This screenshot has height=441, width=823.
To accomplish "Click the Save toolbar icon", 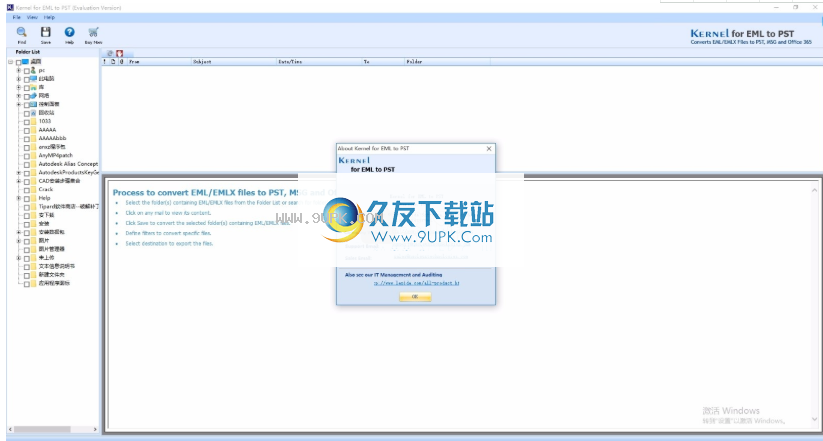I will tap(46, 33).
